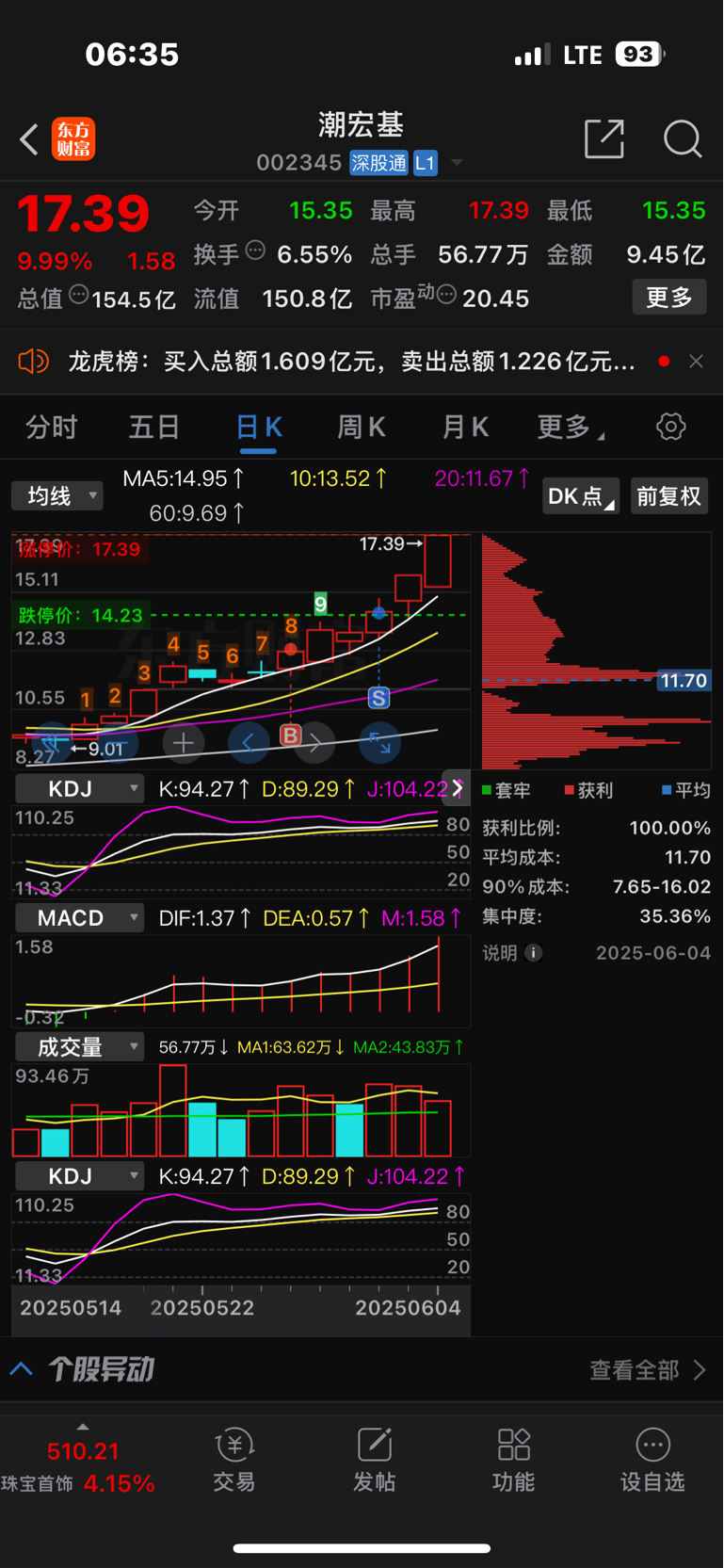The height and width of the screenshot is (1568, 724).
Task: Switch to the 周K tab
Action: [362, 428]
